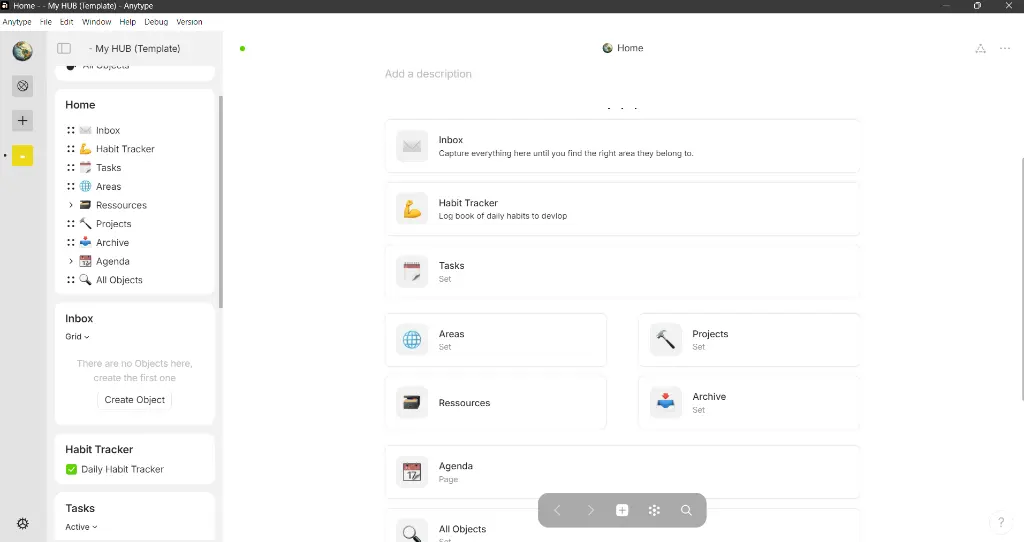1024x542 pixels.
Task: Open settings gear in the left rail
Action: pos(23,524)
